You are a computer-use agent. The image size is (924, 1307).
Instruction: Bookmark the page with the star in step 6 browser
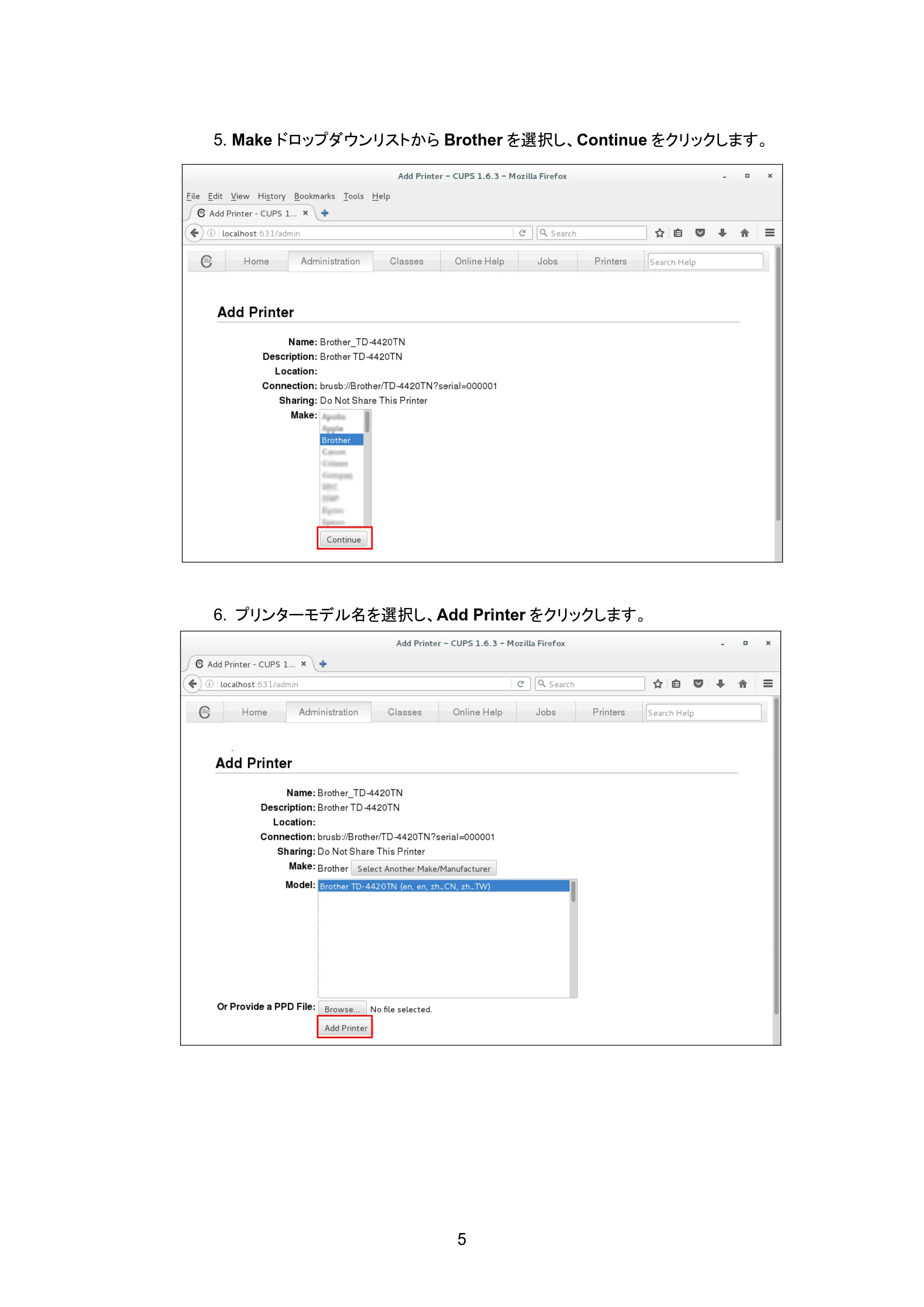point(657,684)
